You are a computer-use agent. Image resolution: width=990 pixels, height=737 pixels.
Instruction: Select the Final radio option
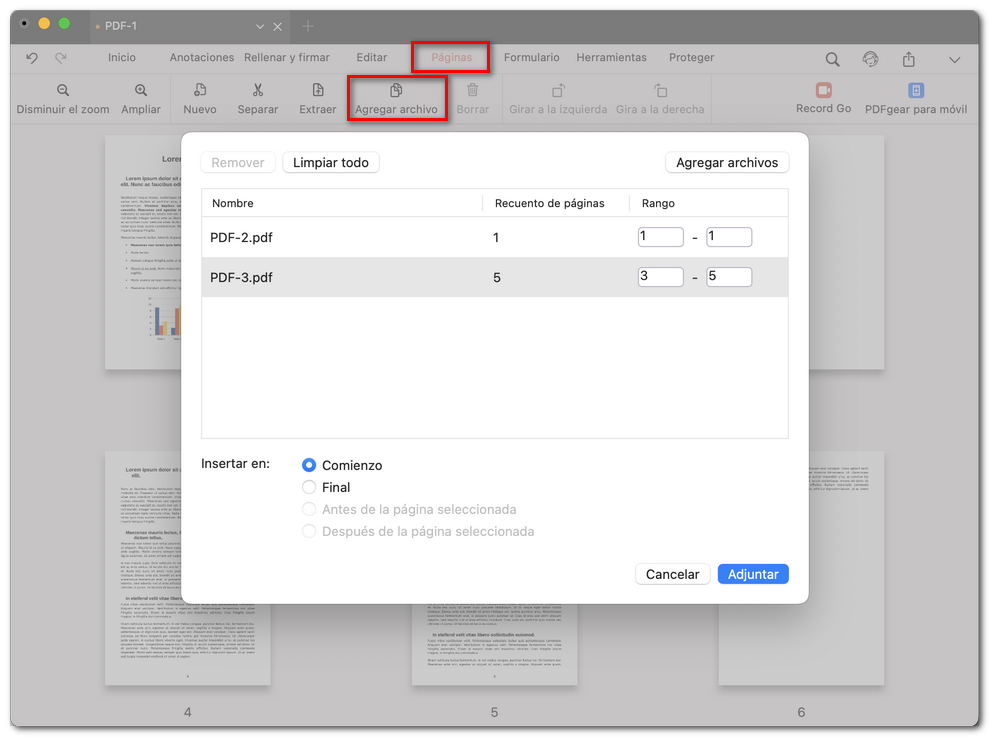(309, 487)
